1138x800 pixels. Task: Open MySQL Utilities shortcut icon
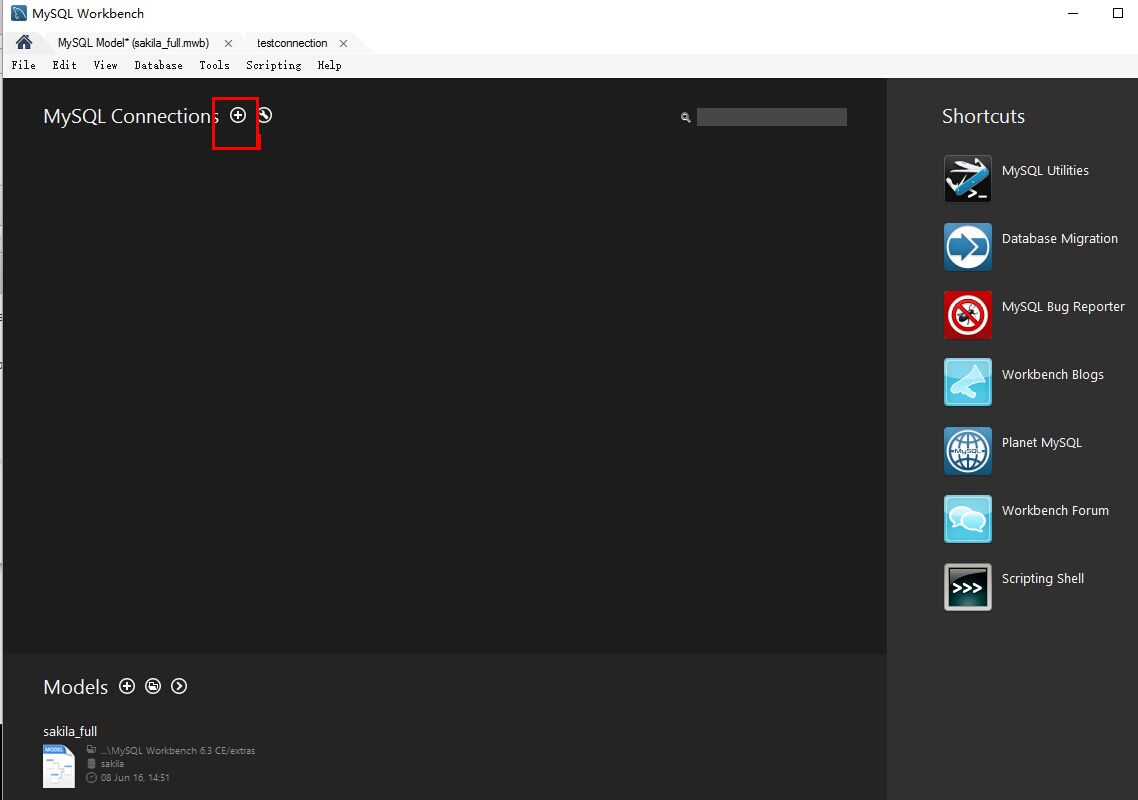coord(967,179)
